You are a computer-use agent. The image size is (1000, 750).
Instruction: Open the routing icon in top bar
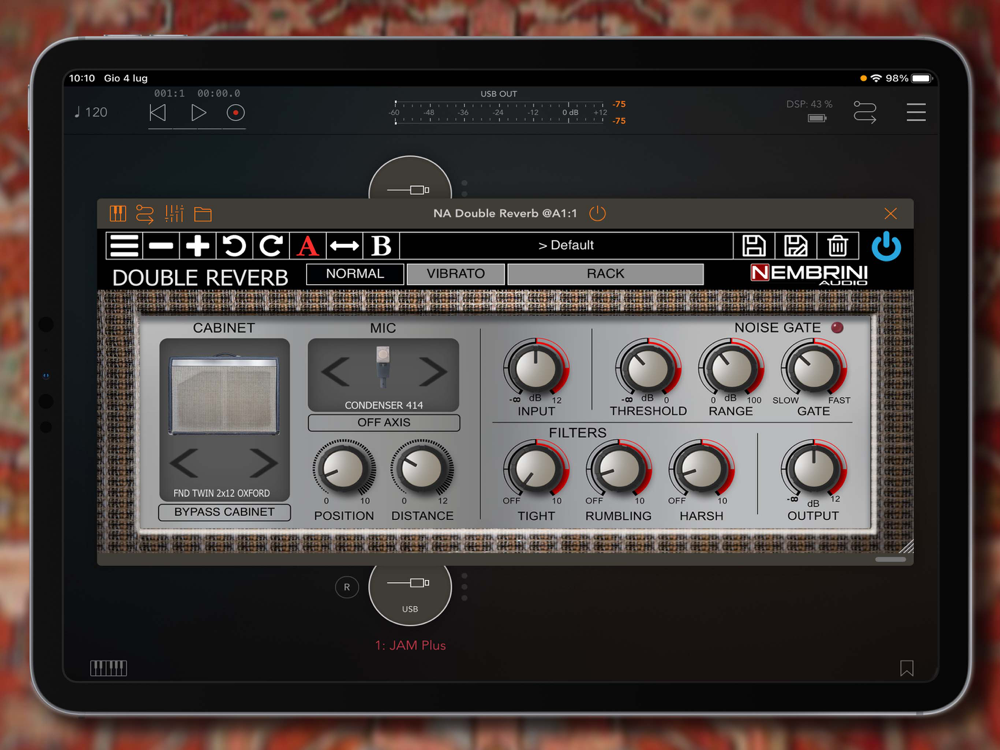(x=865, y=112)
